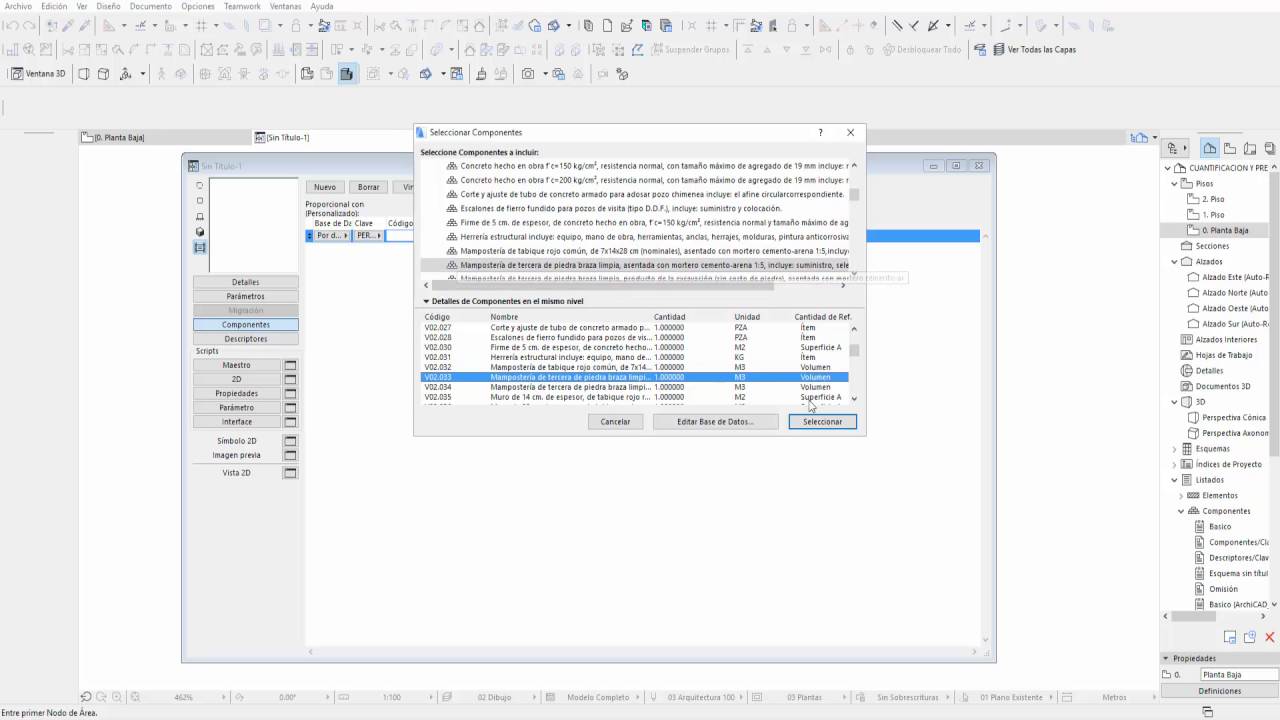
Task: Click the help question mark in dialog title
Action: click(x=821, y=132)
